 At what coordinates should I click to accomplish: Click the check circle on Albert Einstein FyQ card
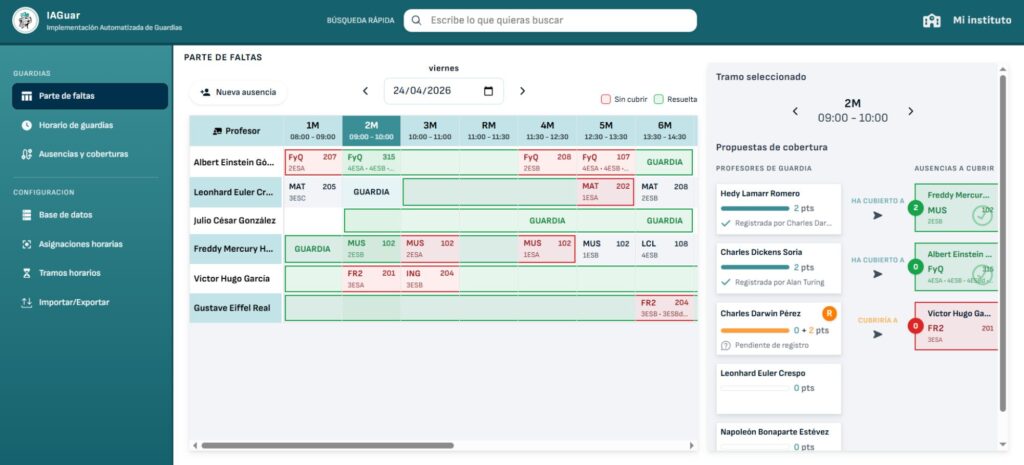(982, 274)
